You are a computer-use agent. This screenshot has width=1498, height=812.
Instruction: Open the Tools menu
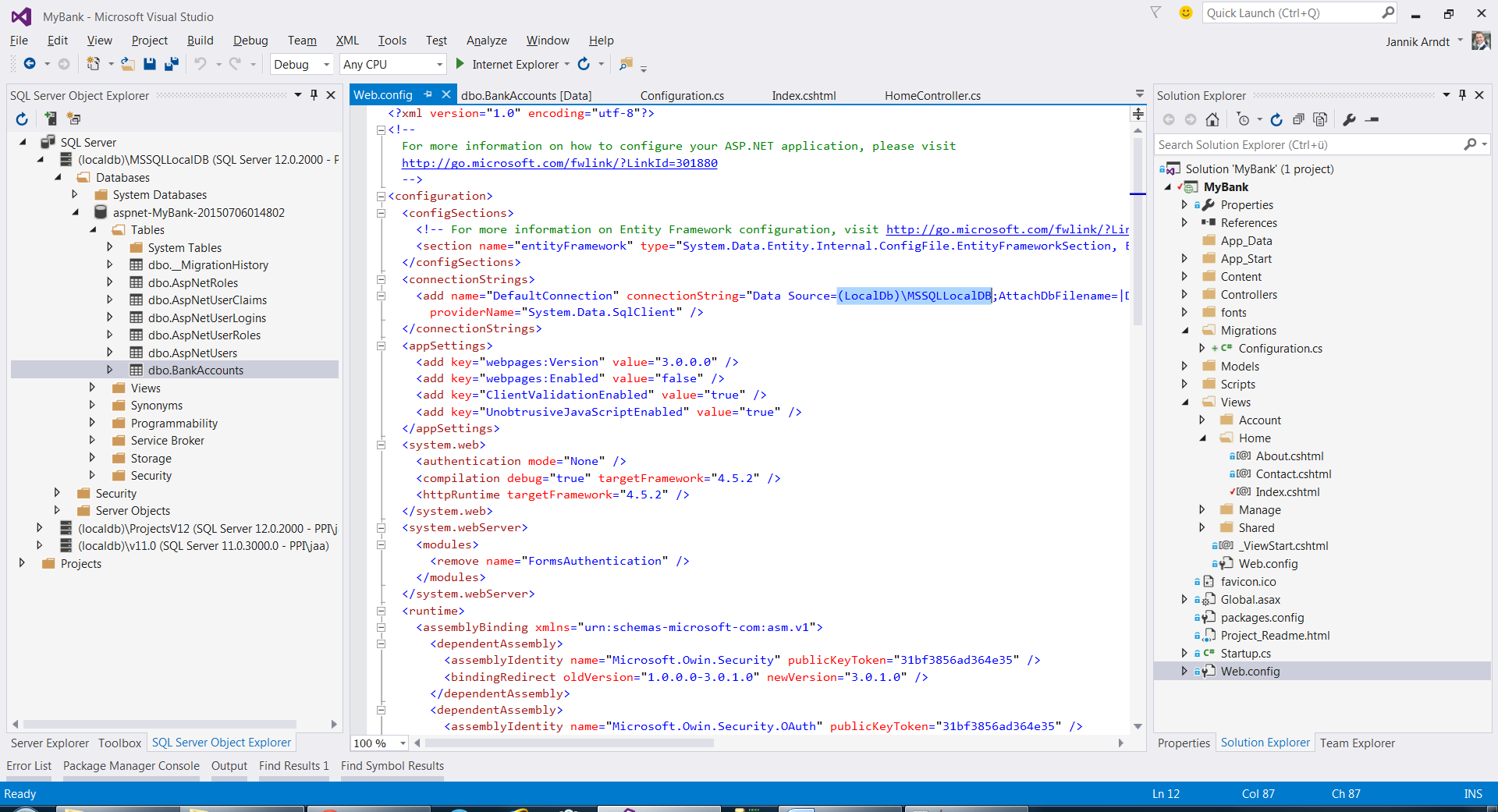click(x=392, y=41)
